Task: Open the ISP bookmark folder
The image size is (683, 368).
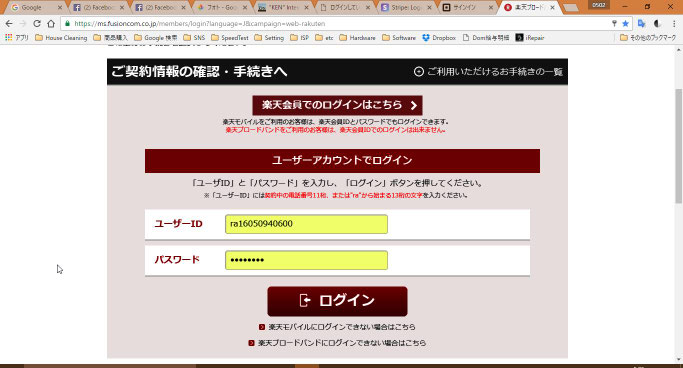Action: [300, 38]
